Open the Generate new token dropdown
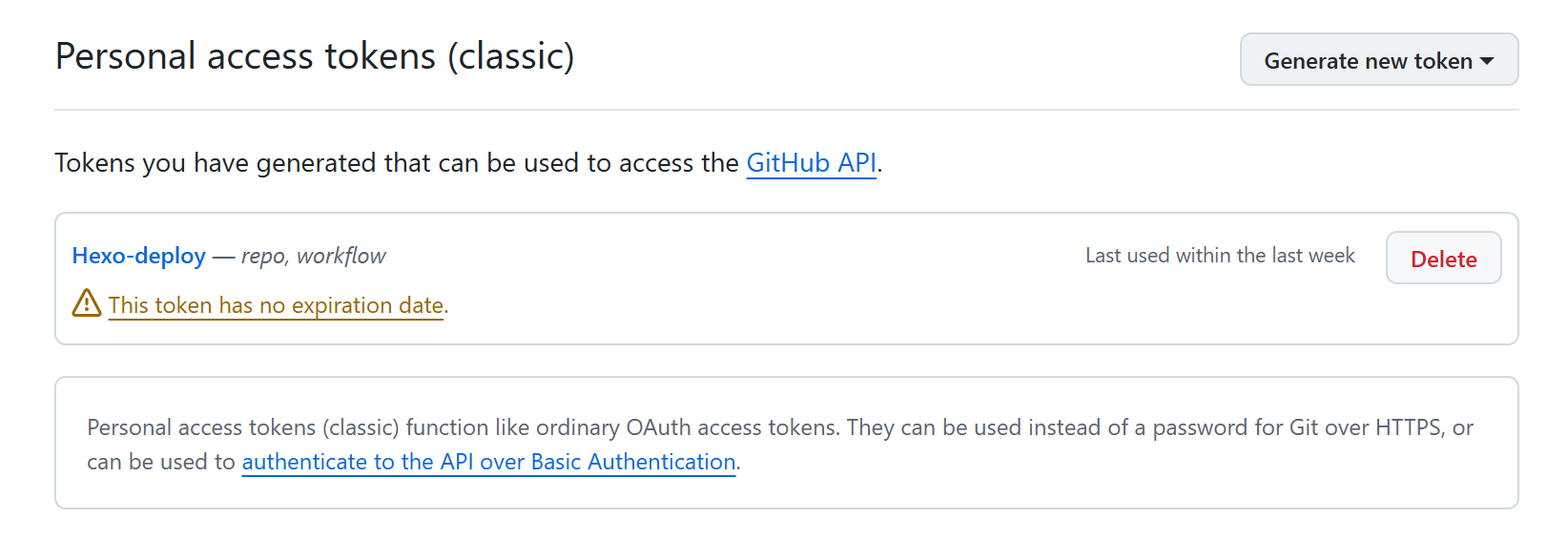This screenshot has height=540, width=1568. (1368, 60)
